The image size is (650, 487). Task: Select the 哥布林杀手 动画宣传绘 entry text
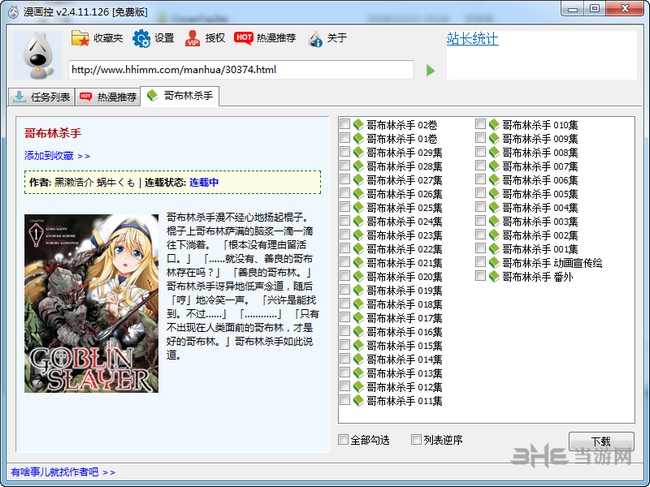point(552,263)
